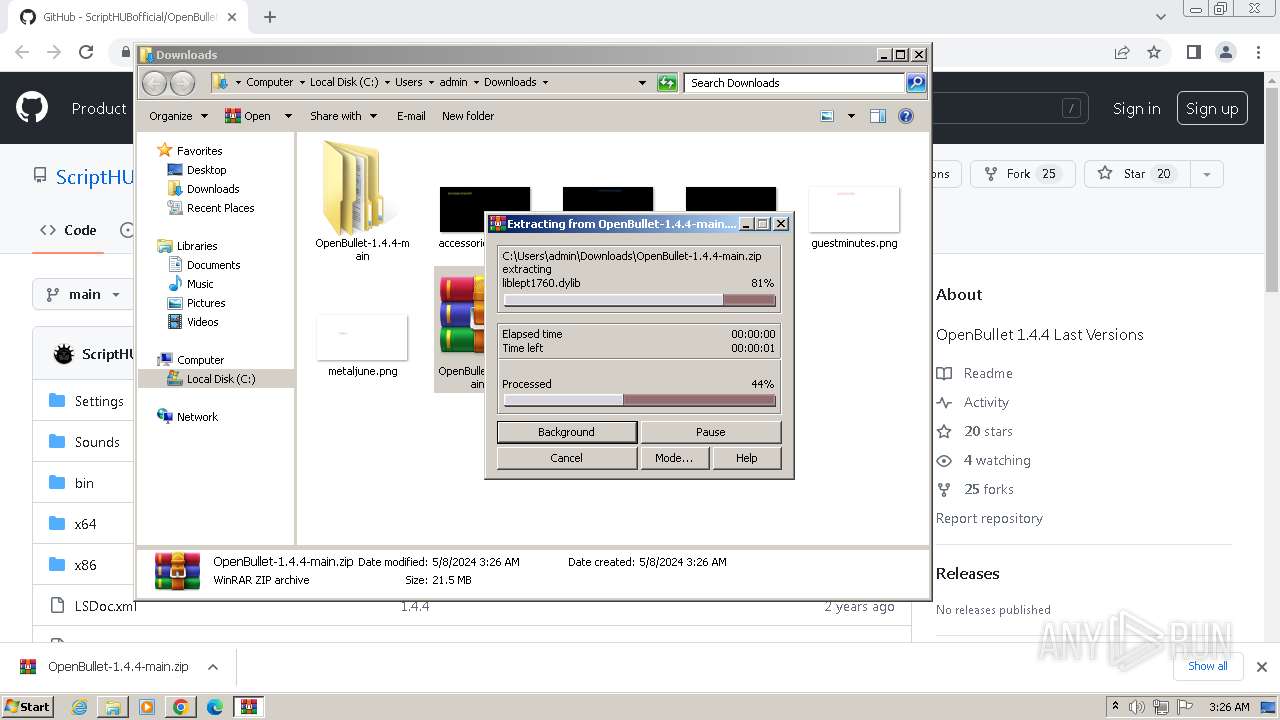
Task: Click the Start button
Action: point(28,706)
